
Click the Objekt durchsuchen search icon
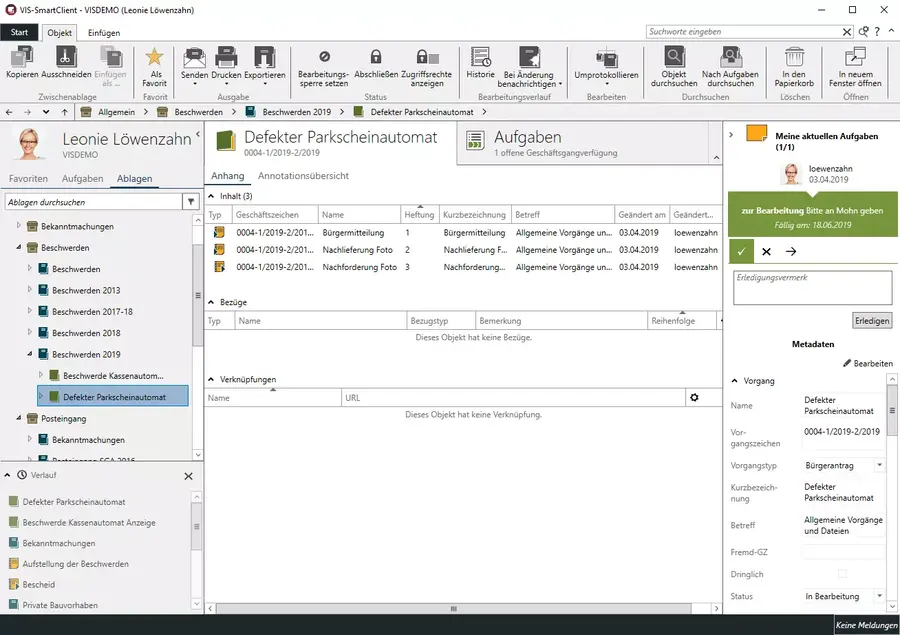[674, 58]
